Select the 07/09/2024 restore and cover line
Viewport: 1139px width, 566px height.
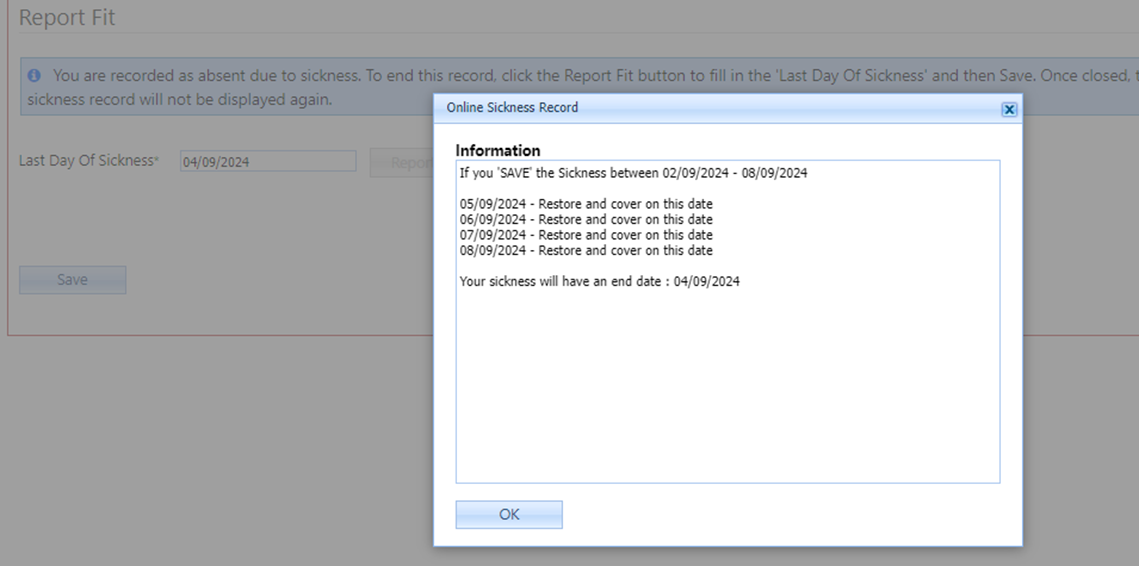(x=586, y=235)
